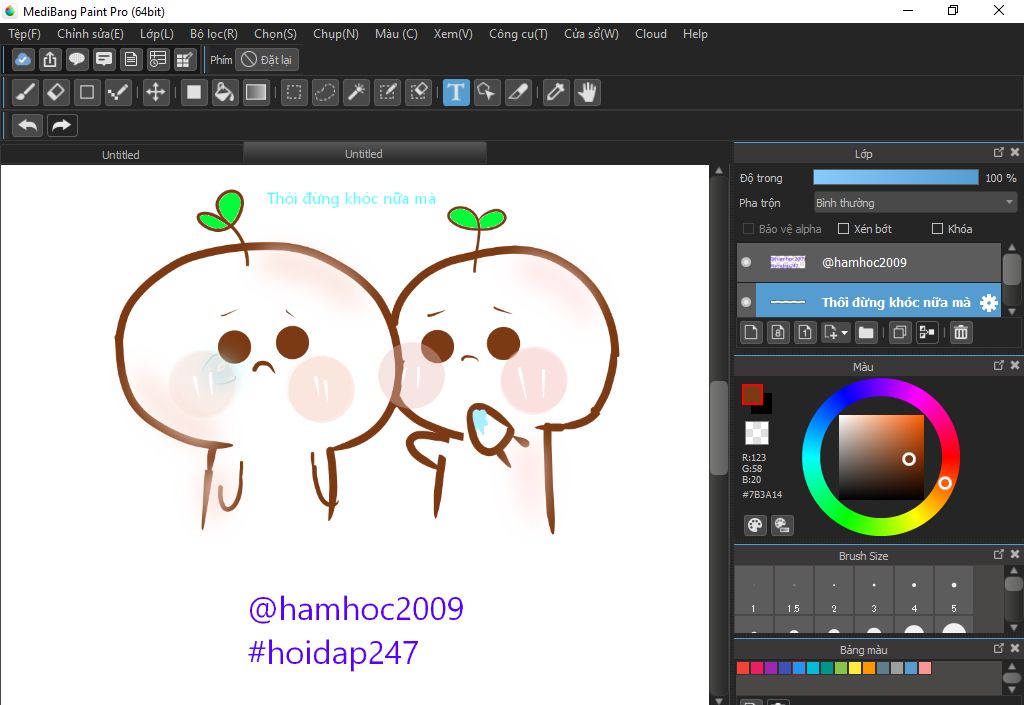Open the Cloud menu

point(651,34)
